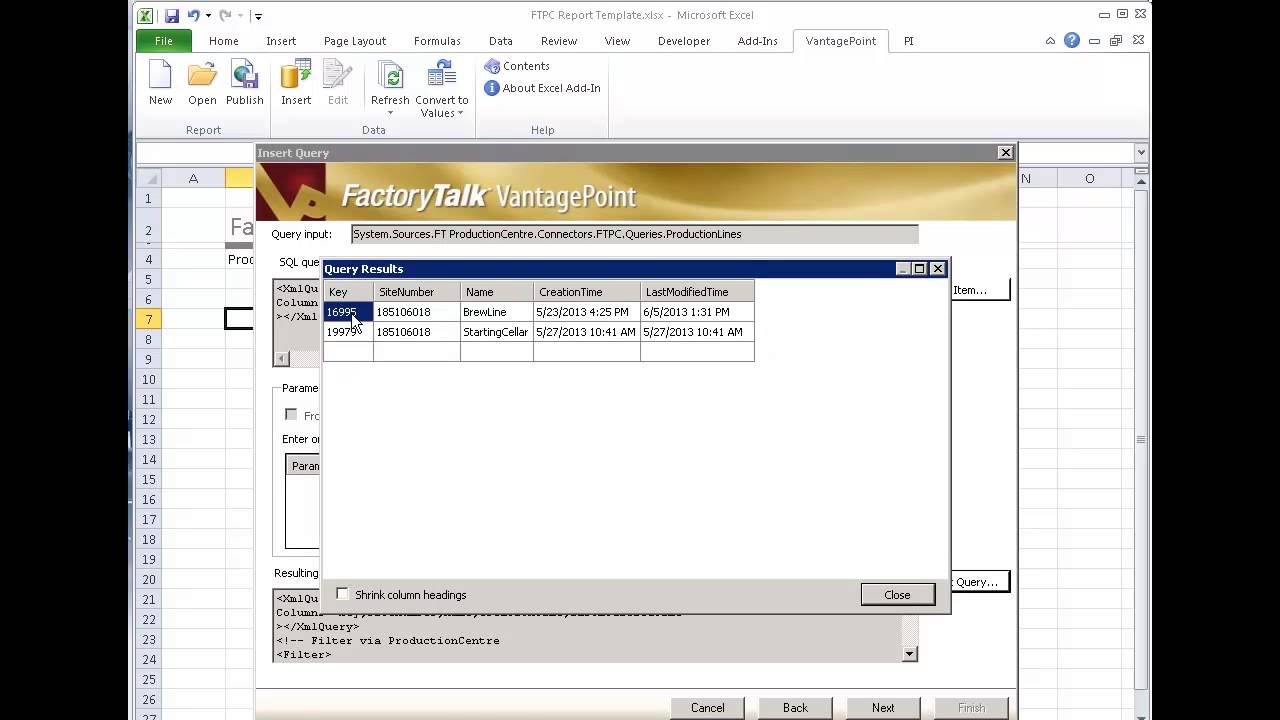Switch to the Add-Ins tab
This screenshot has height=720, width=1280.
(x=757, y=41)
